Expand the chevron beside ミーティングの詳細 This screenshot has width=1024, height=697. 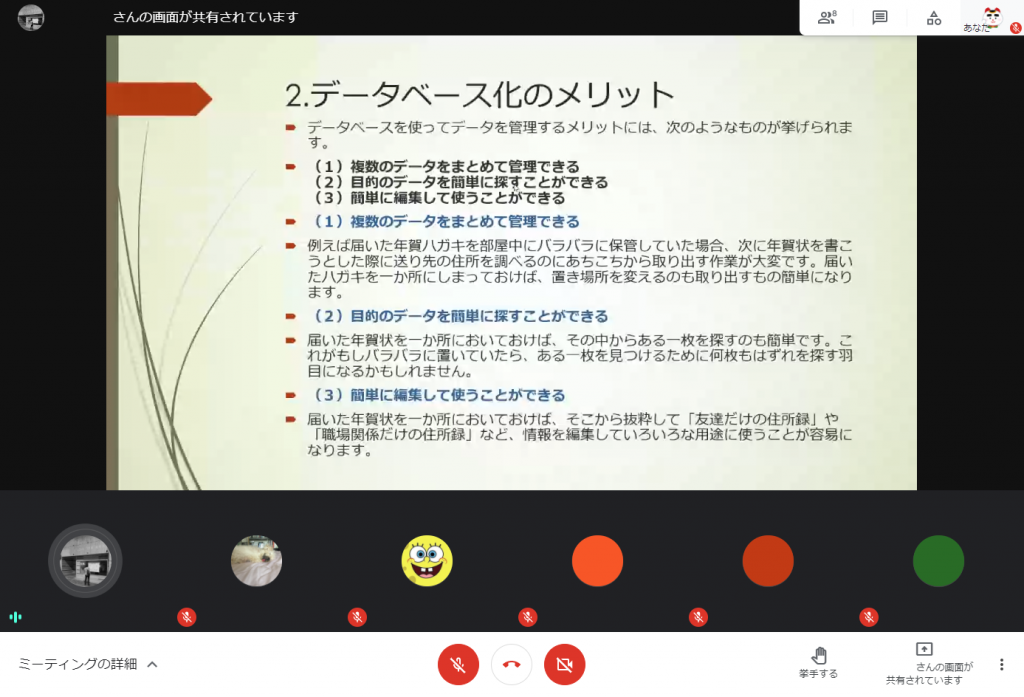pyautogui.click(x=152, y=664)
